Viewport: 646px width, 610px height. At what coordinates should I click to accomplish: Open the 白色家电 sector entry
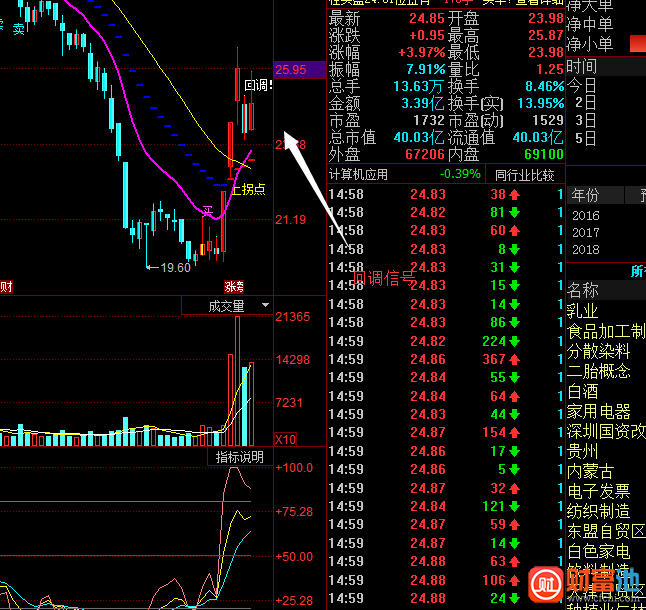(x=598, y=552)
